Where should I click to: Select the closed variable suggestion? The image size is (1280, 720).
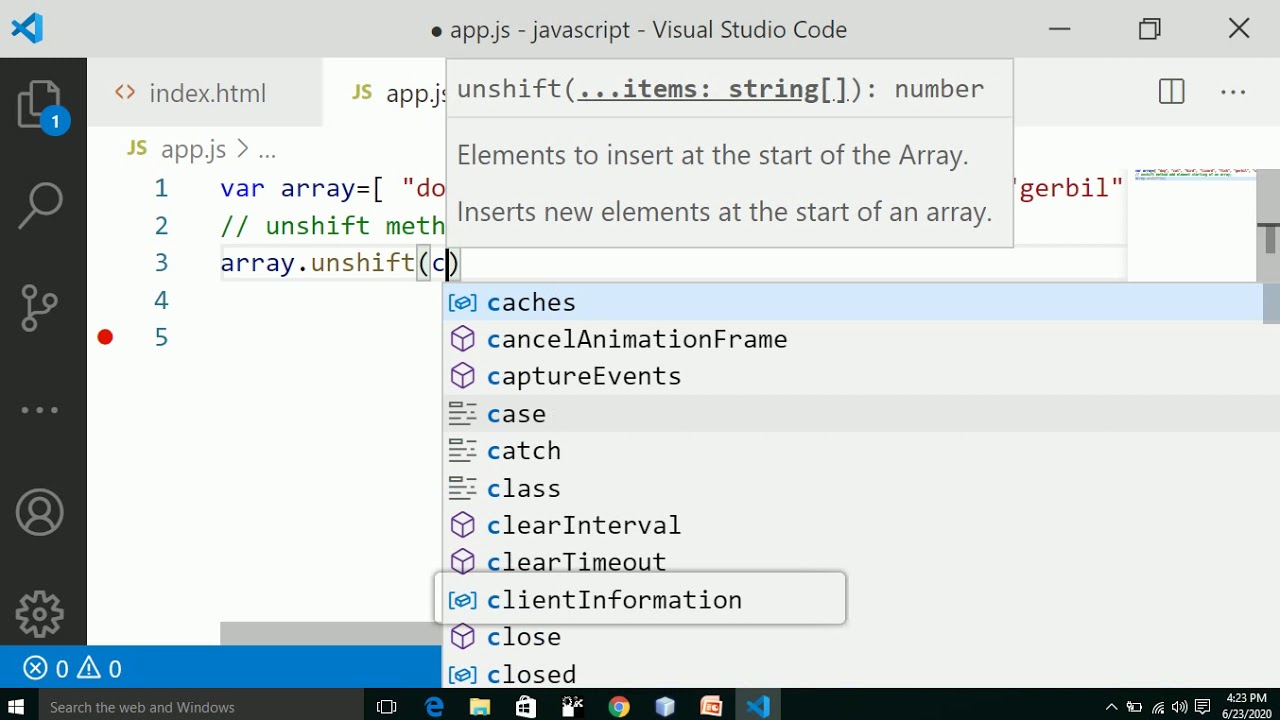(x=852, y=674)
